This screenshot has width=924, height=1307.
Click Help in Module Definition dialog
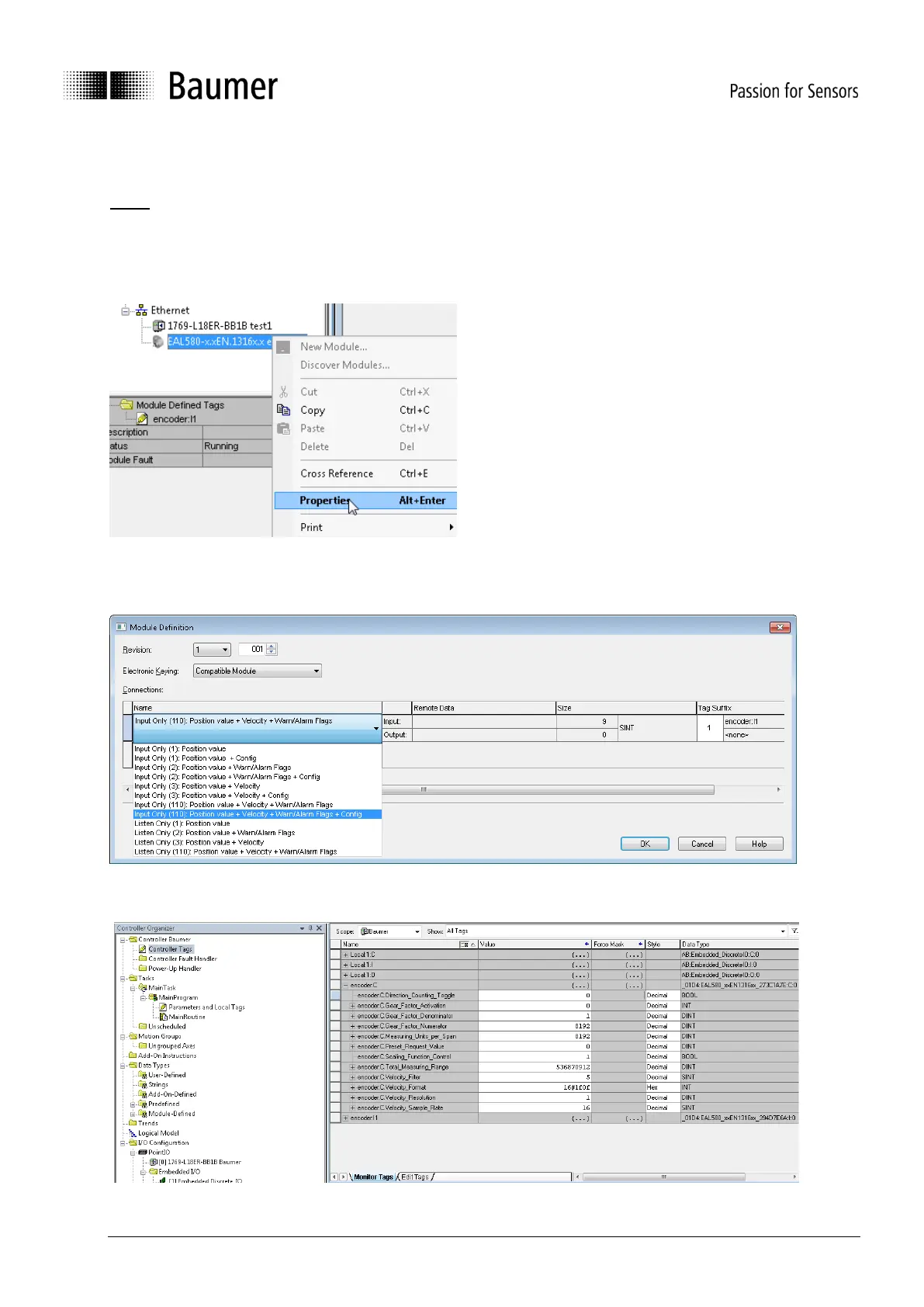pos(759,844)
